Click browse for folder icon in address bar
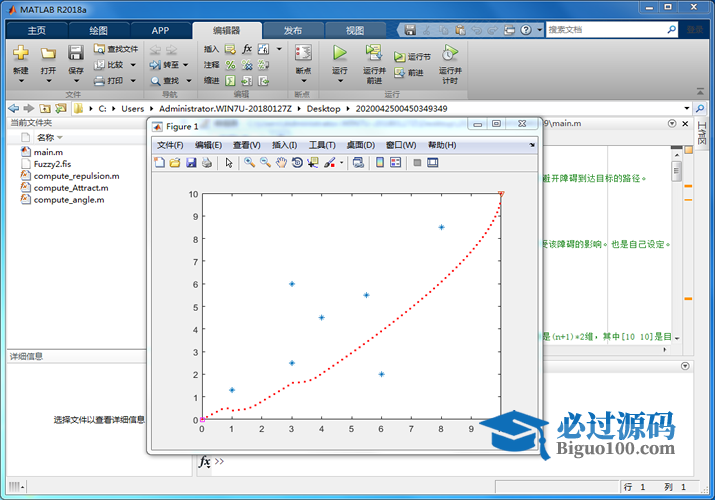 point(60,108)
